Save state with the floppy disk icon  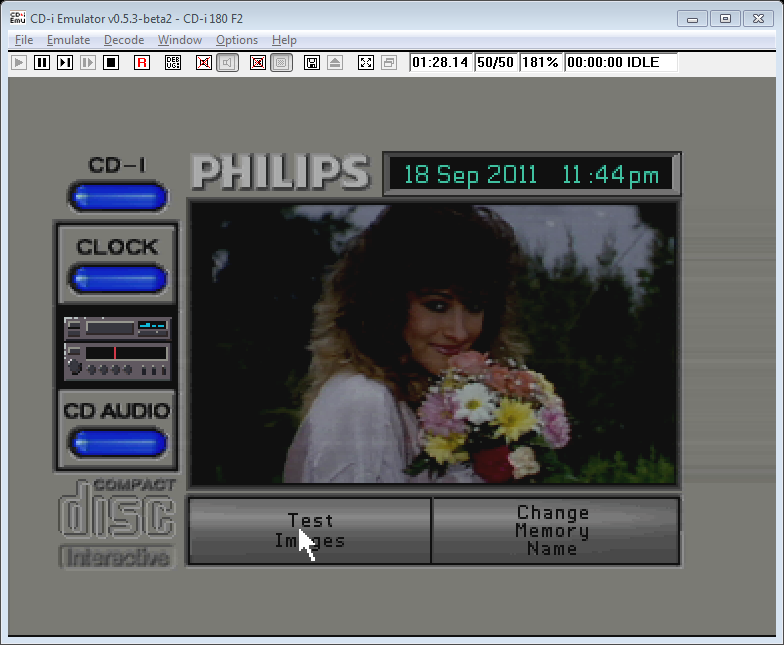click(x=312, y=62)
